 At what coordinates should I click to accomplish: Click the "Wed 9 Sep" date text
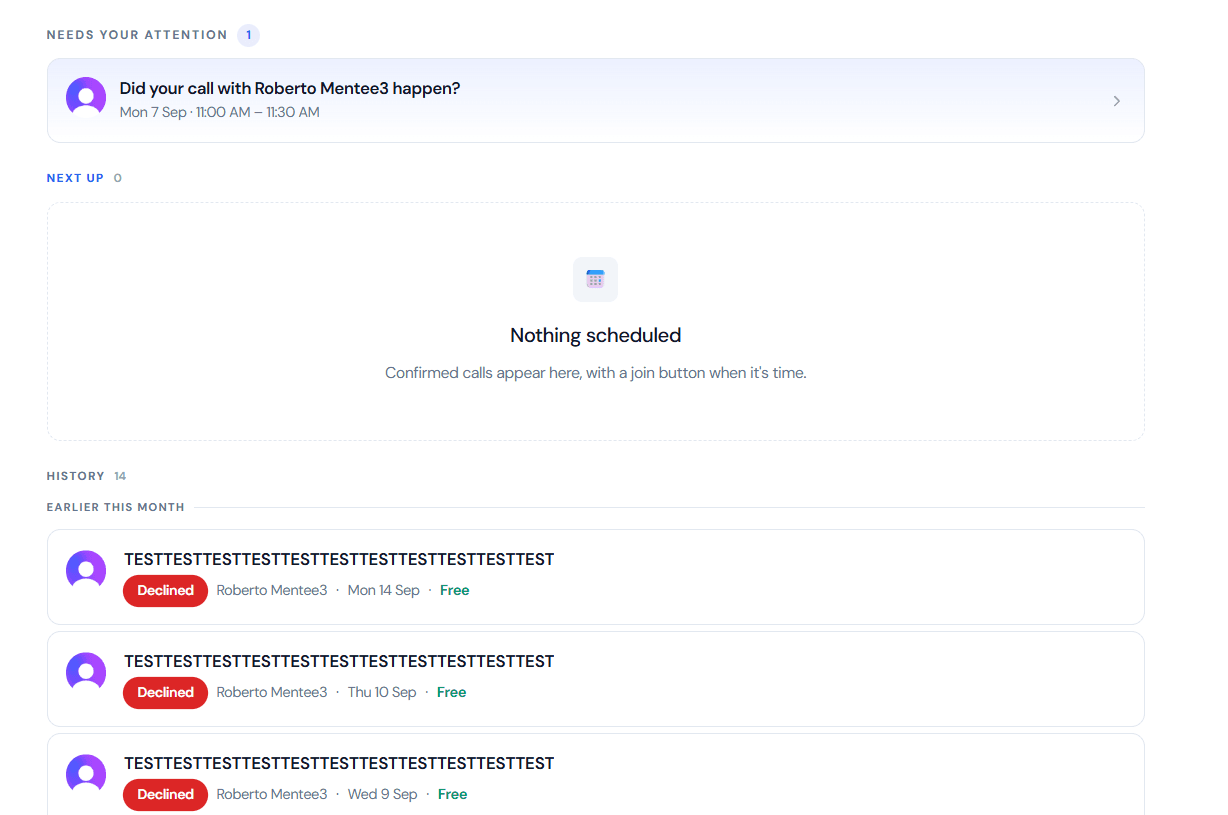coord(383,794)
